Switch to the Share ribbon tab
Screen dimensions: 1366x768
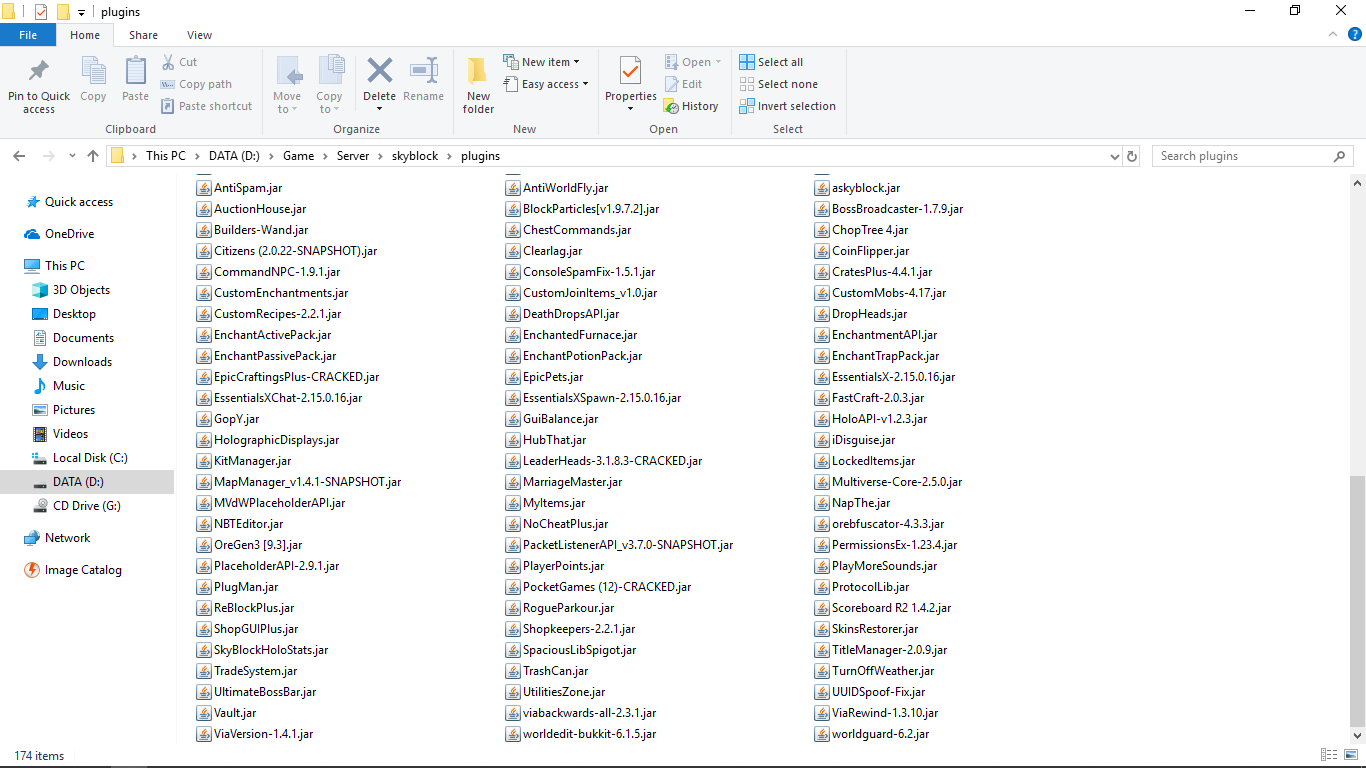click(143, 35)
